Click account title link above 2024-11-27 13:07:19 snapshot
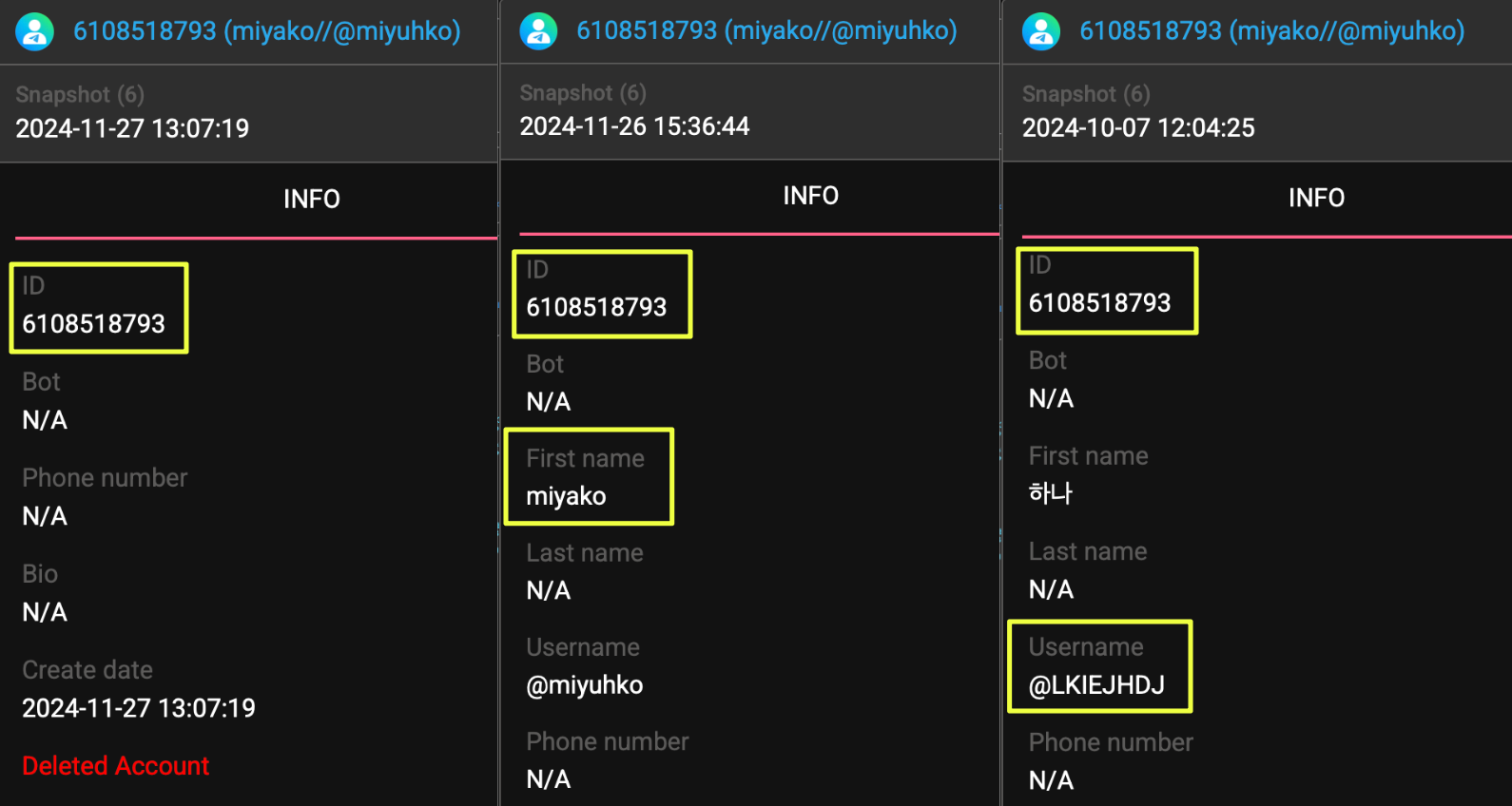This screenshot has height=806, width=1512. 266,31
